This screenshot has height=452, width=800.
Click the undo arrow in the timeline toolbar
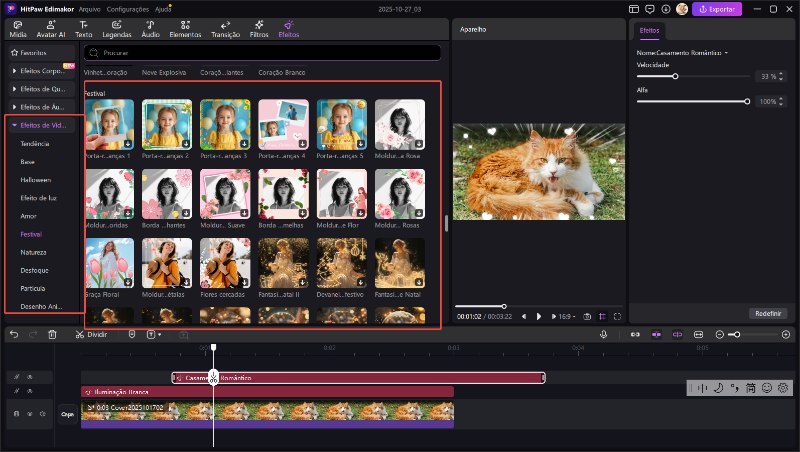(14, 334)
